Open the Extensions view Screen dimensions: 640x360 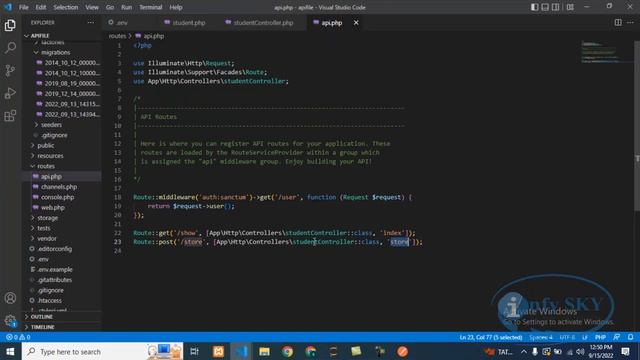10,116
